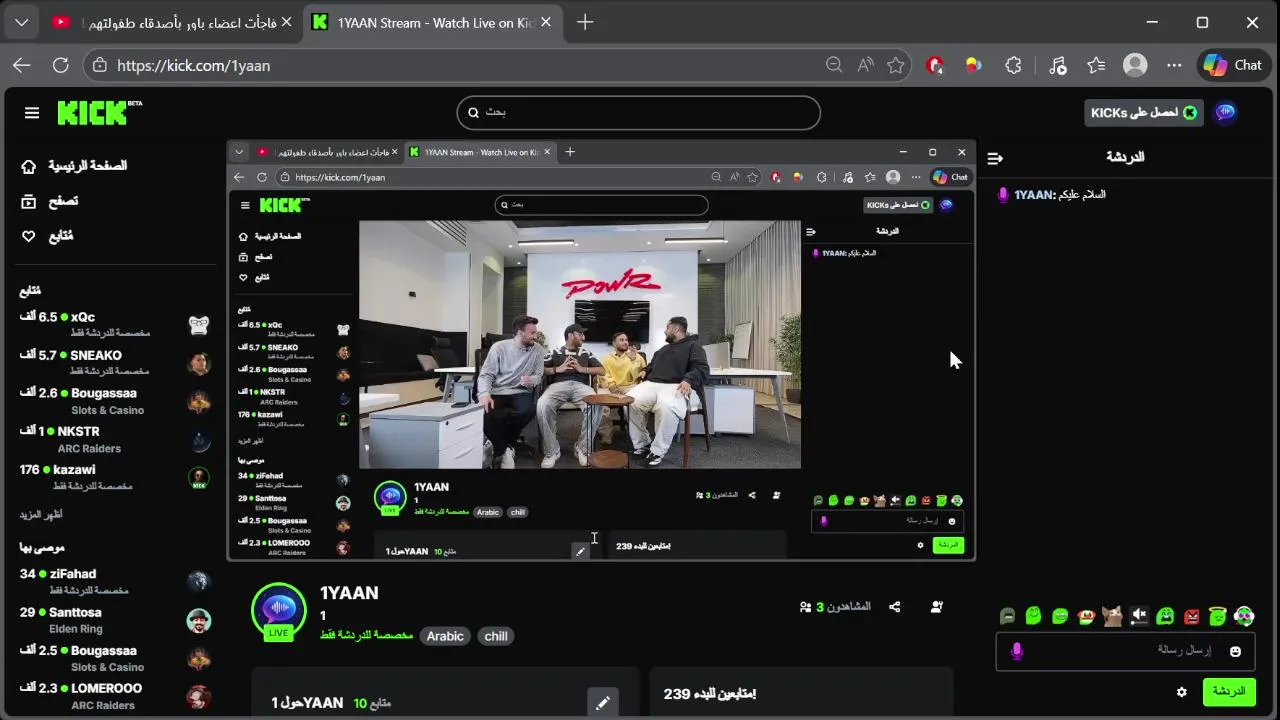
Task: Click the 1YAAN channel avatar with LIVE badge
Action: (x=278, y=611)
